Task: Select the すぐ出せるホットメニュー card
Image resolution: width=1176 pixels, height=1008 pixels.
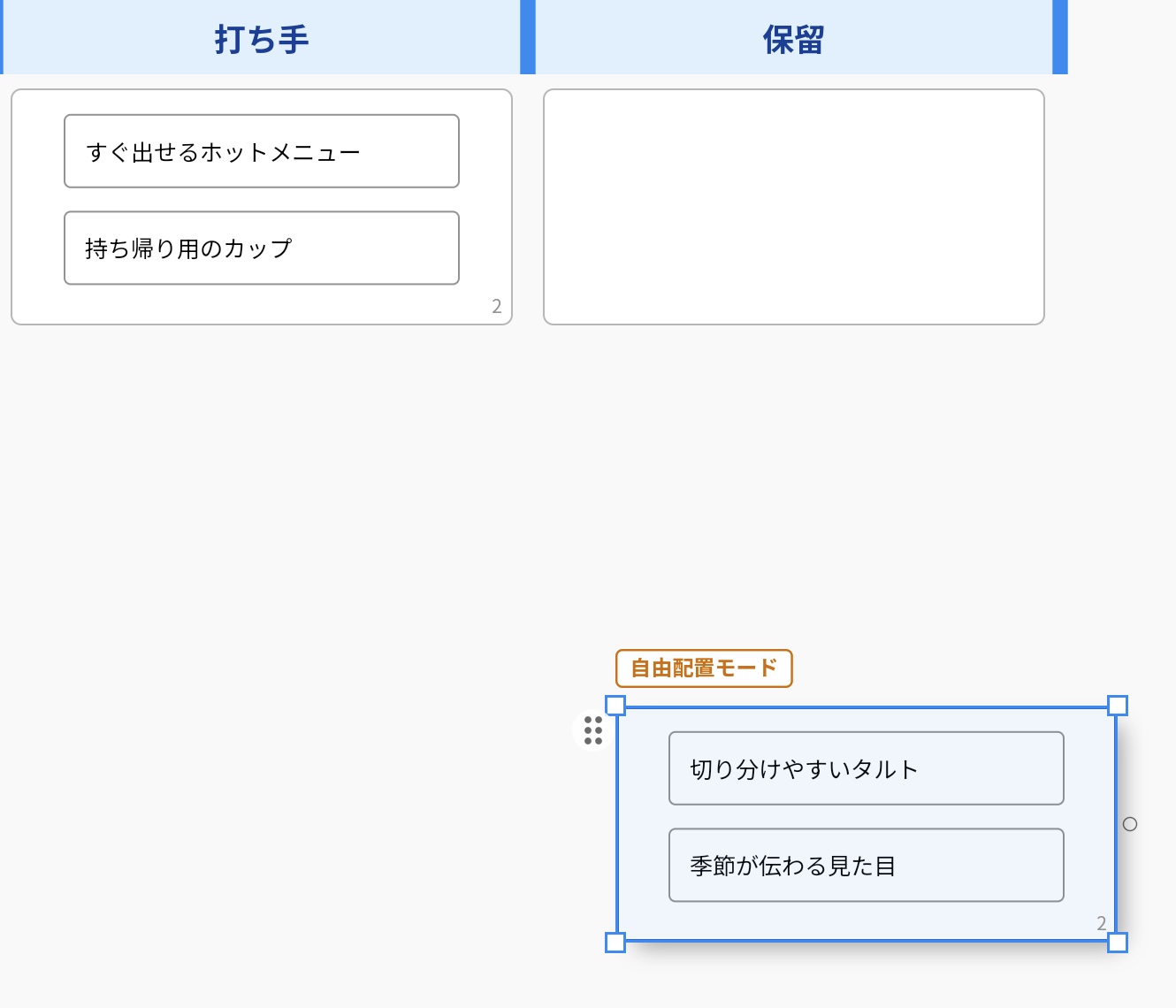Action: 262,151
